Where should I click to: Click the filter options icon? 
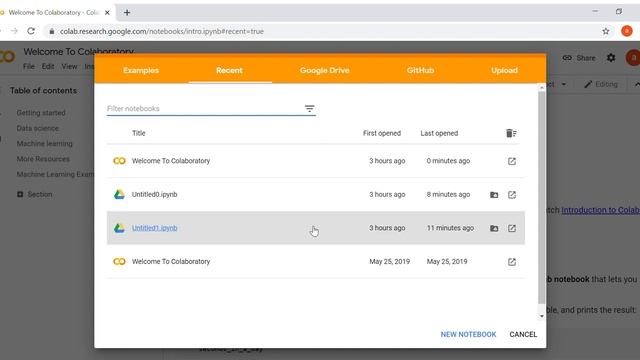(x=309, y=109)
